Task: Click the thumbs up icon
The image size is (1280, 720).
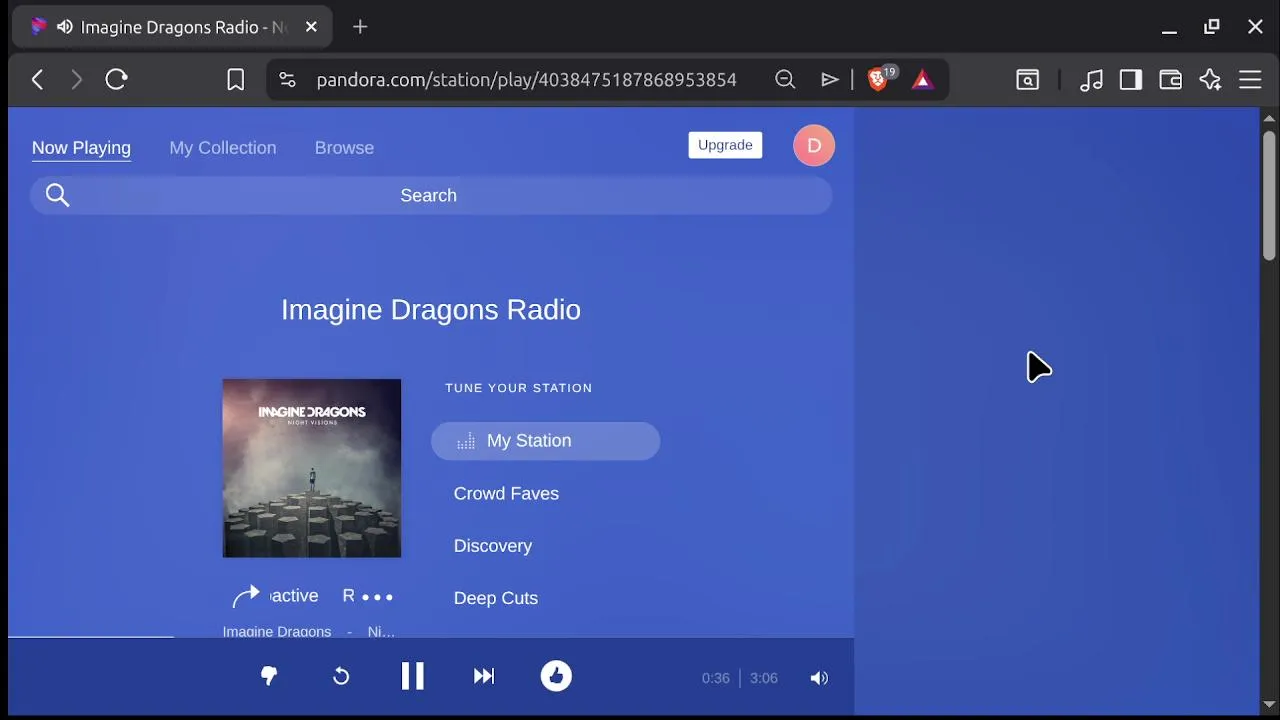Action: point(556,677)
